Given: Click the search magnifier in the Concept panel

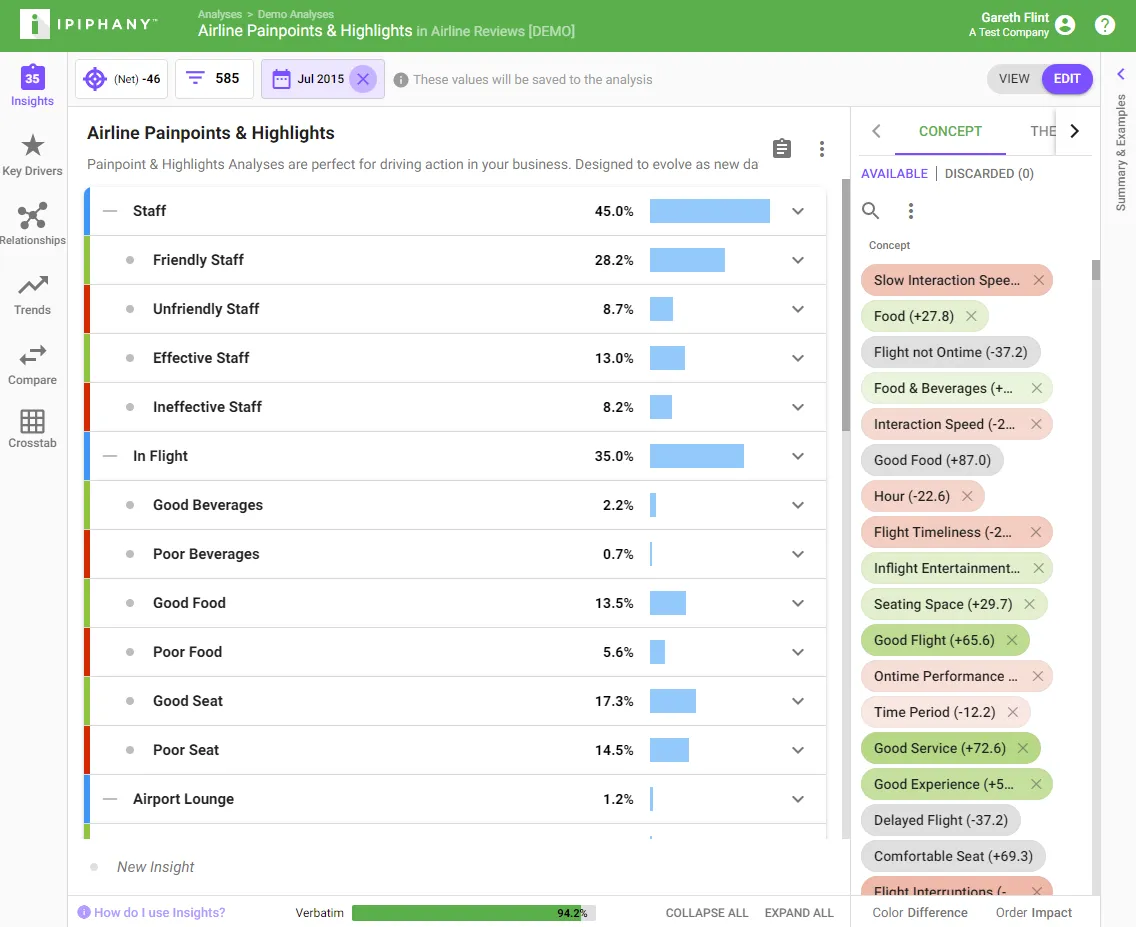Looking at the screenshot, I should [x=870, y=211].
